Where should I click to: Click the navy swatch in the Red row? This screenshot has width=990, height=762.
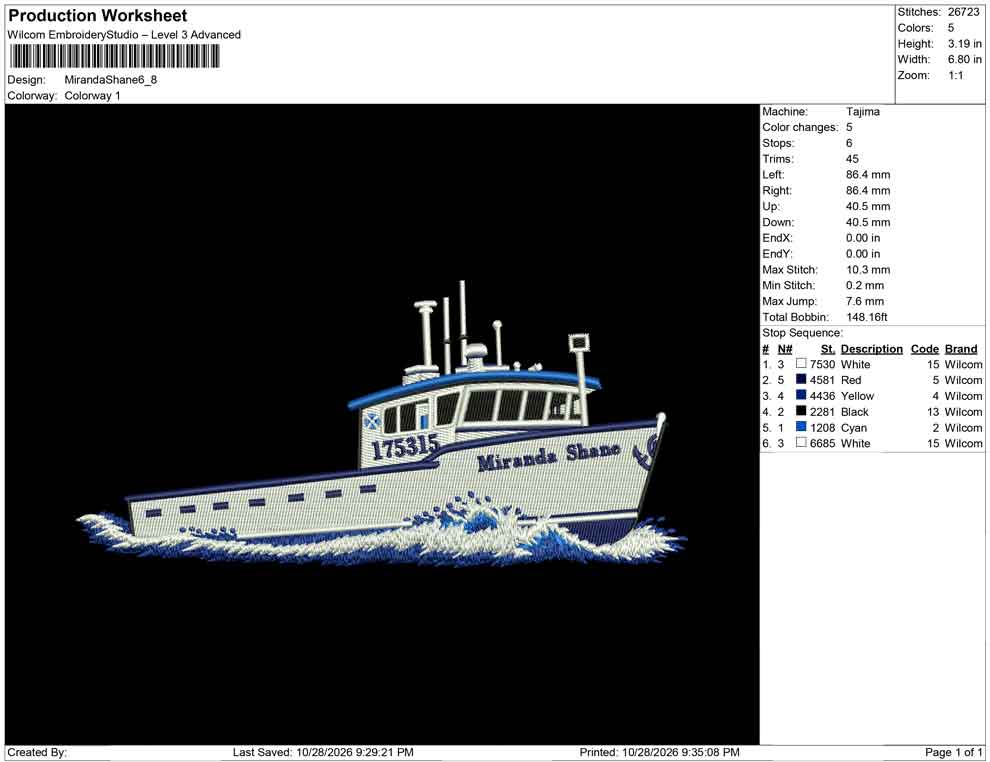(x=801, y=379)
